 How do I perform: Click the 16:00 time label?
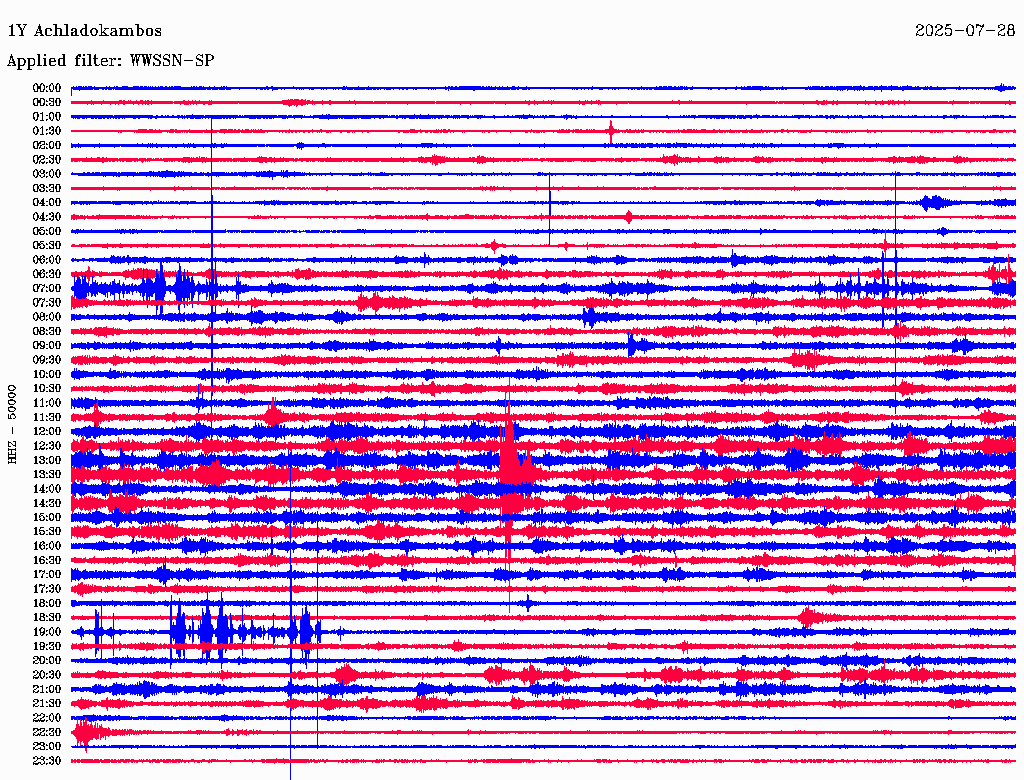(x=47, y=546)
